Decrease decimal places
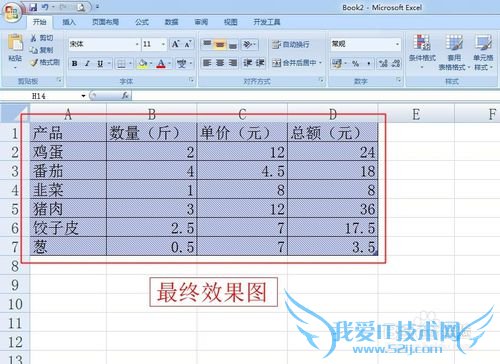This screenshot has width=500, height=364. (395, 63)
